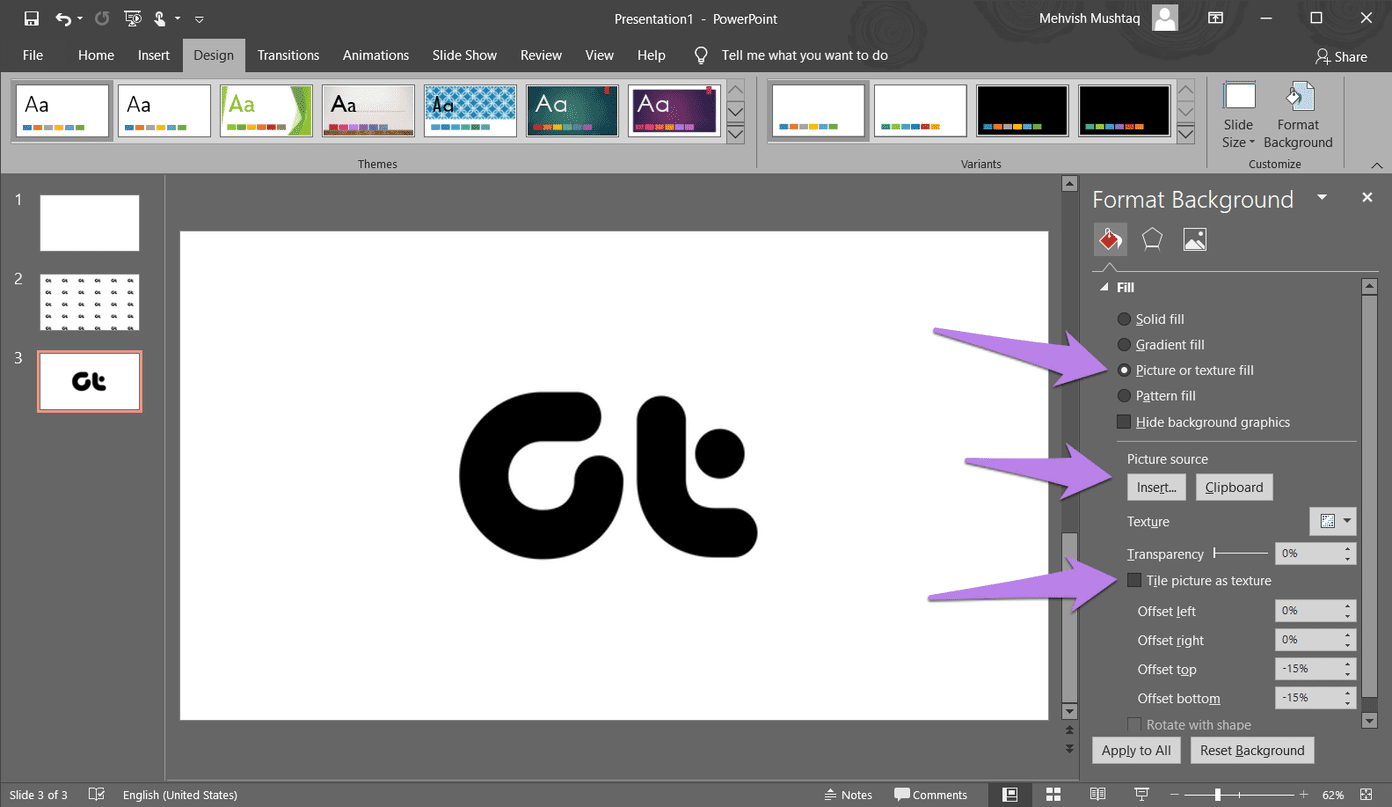The width and height of the screenshot is (1392, 807).
Task: Open the Transitions tab
Action: tap(288, 55)
